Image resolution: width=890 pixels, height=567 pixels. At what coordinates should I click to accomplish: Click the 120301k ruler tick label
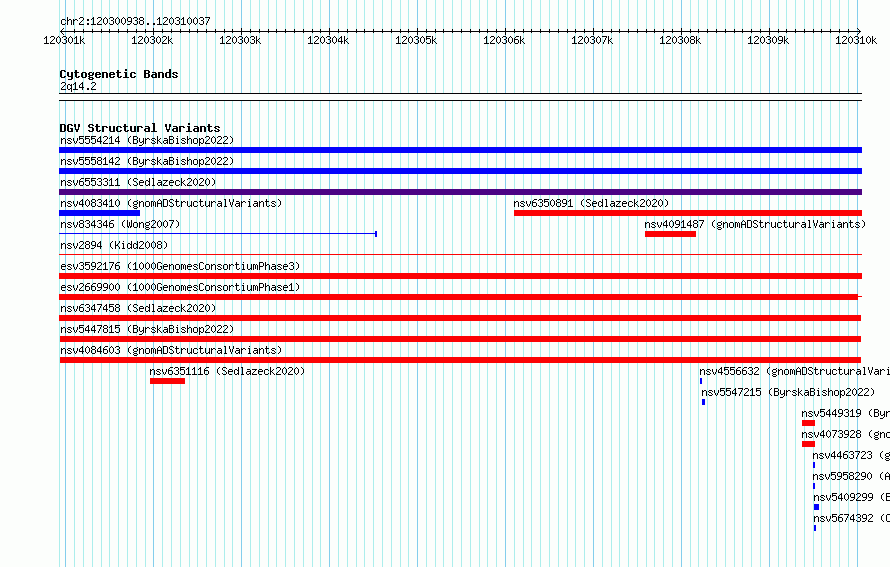pos(64,40)
